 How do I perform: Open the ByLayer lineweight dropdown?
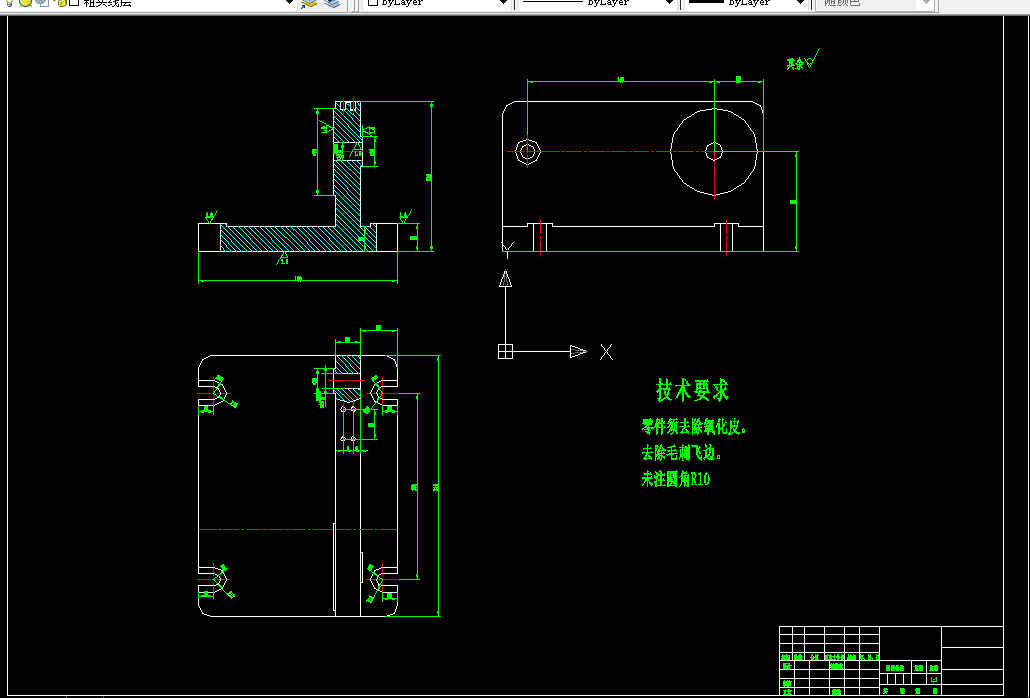746,3
